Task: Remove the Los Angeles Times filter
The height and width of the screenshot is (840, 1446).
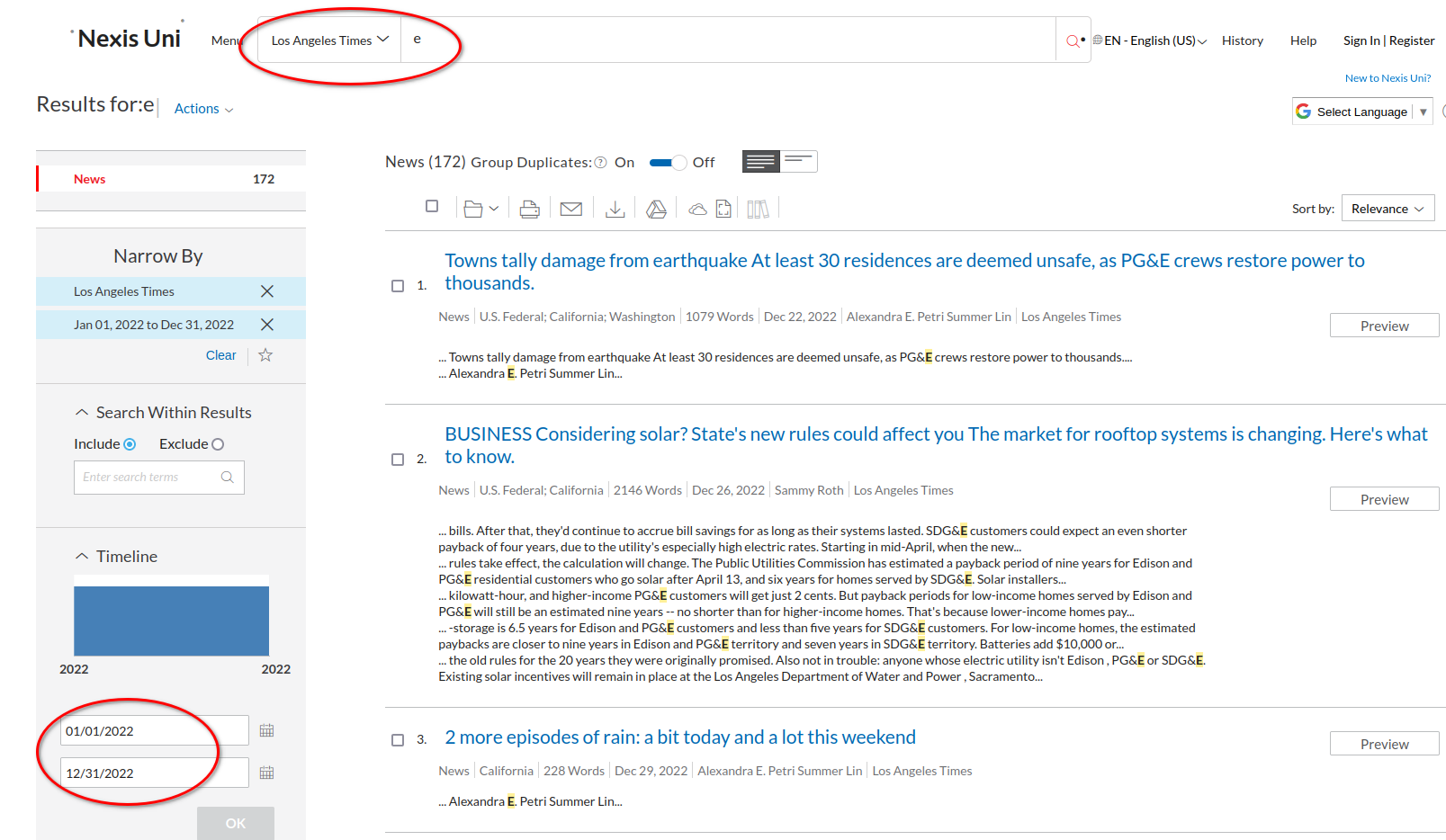Action: coord(267,291)
